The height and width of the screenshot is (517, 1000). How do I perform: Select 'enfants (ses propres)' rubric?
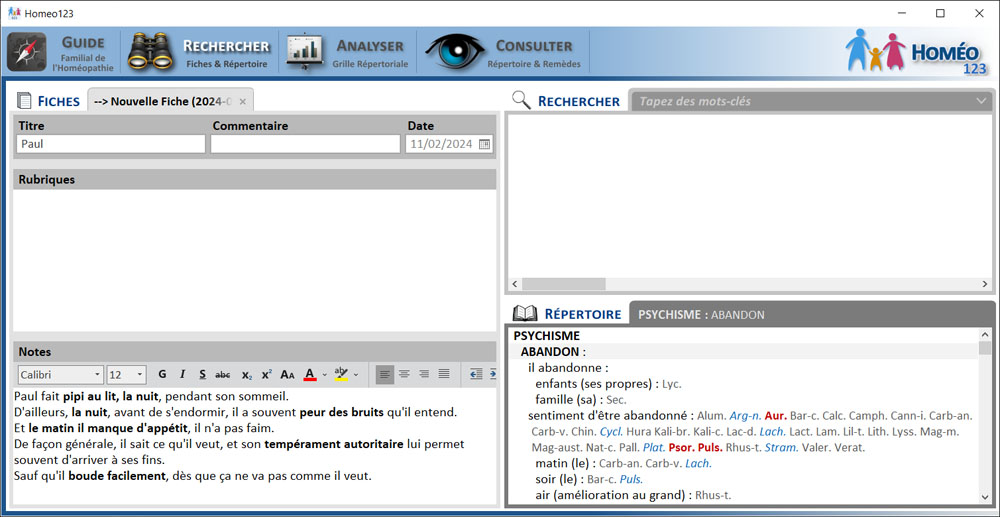[x=597, y=384]
